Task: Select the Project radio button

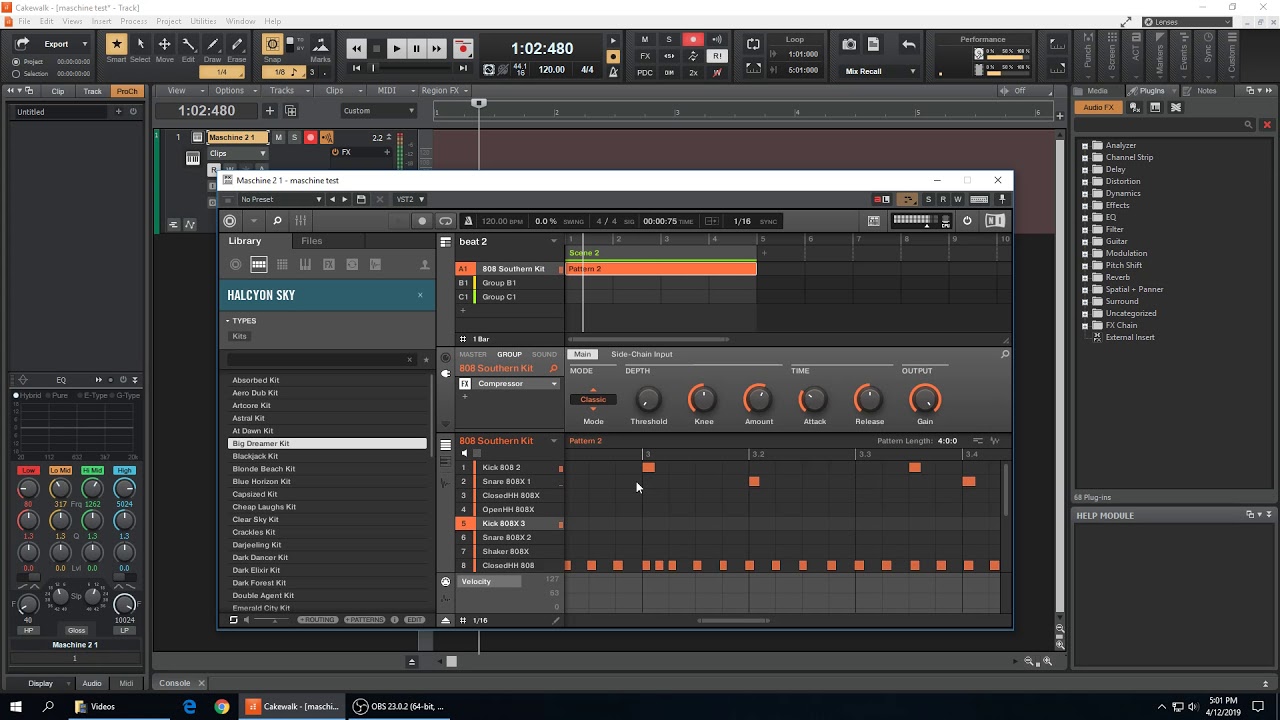Action: coord(15,62)
